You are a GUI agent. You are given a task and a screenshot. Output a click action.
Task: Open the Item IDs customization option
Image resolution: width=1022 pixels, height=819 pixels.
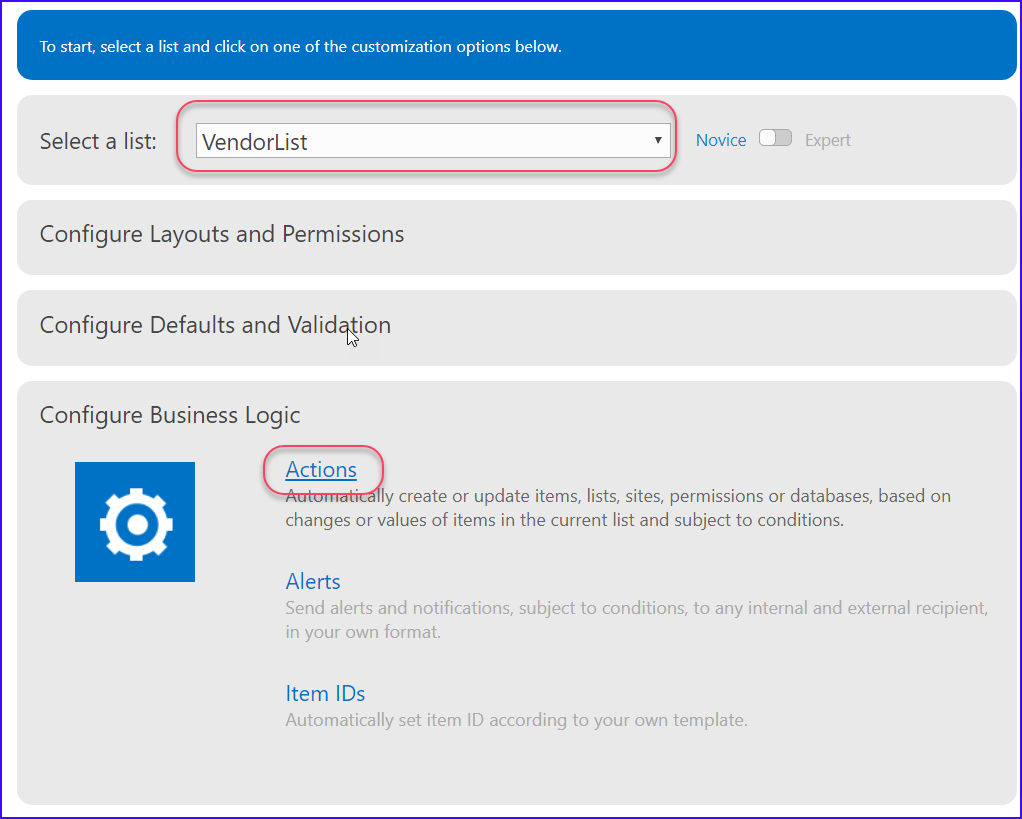(x=325, y=692)
